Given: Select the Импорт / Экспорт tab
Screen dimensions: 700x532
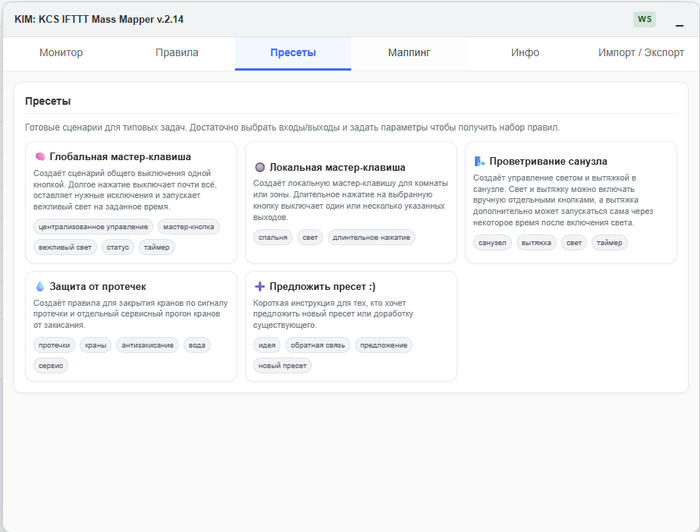Looking at the screenshot, I should point(641,53).
